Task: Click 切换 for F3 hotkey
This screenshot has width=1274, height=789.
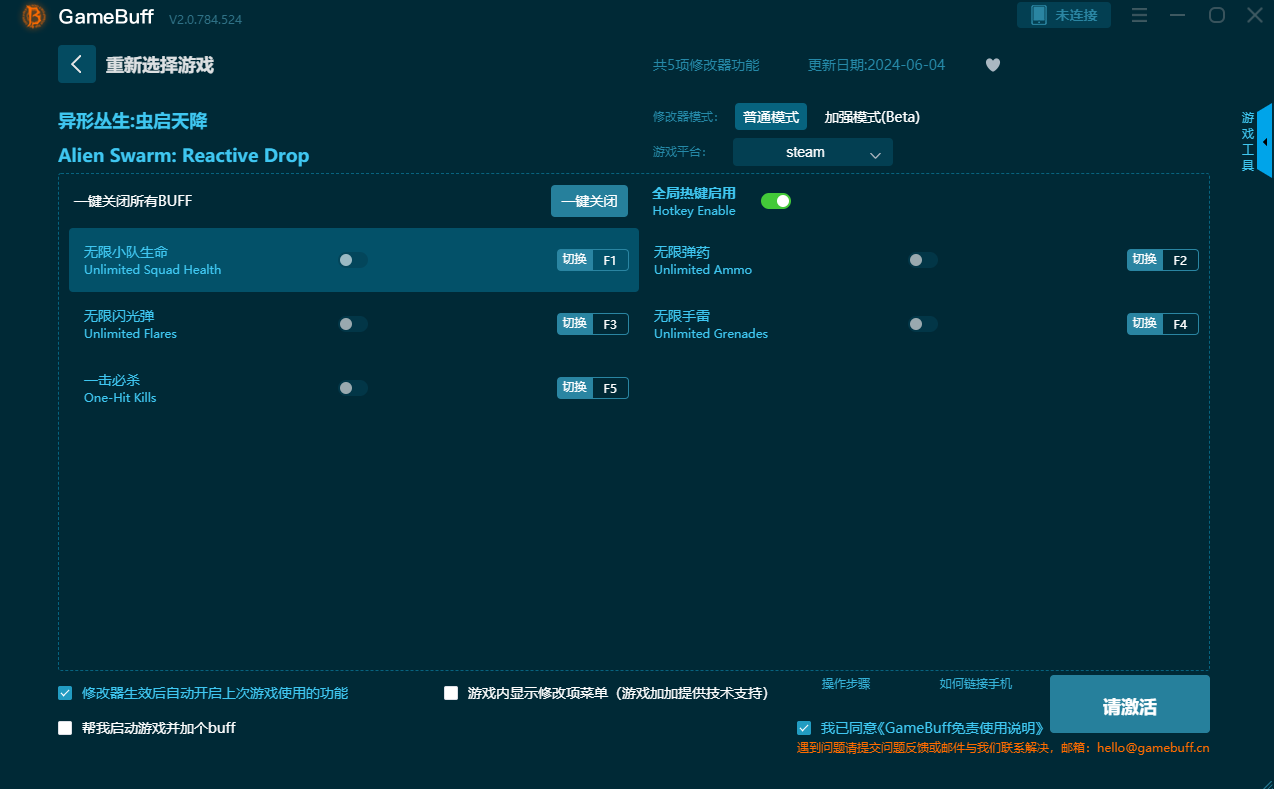Action: click(x=575, y=324)
